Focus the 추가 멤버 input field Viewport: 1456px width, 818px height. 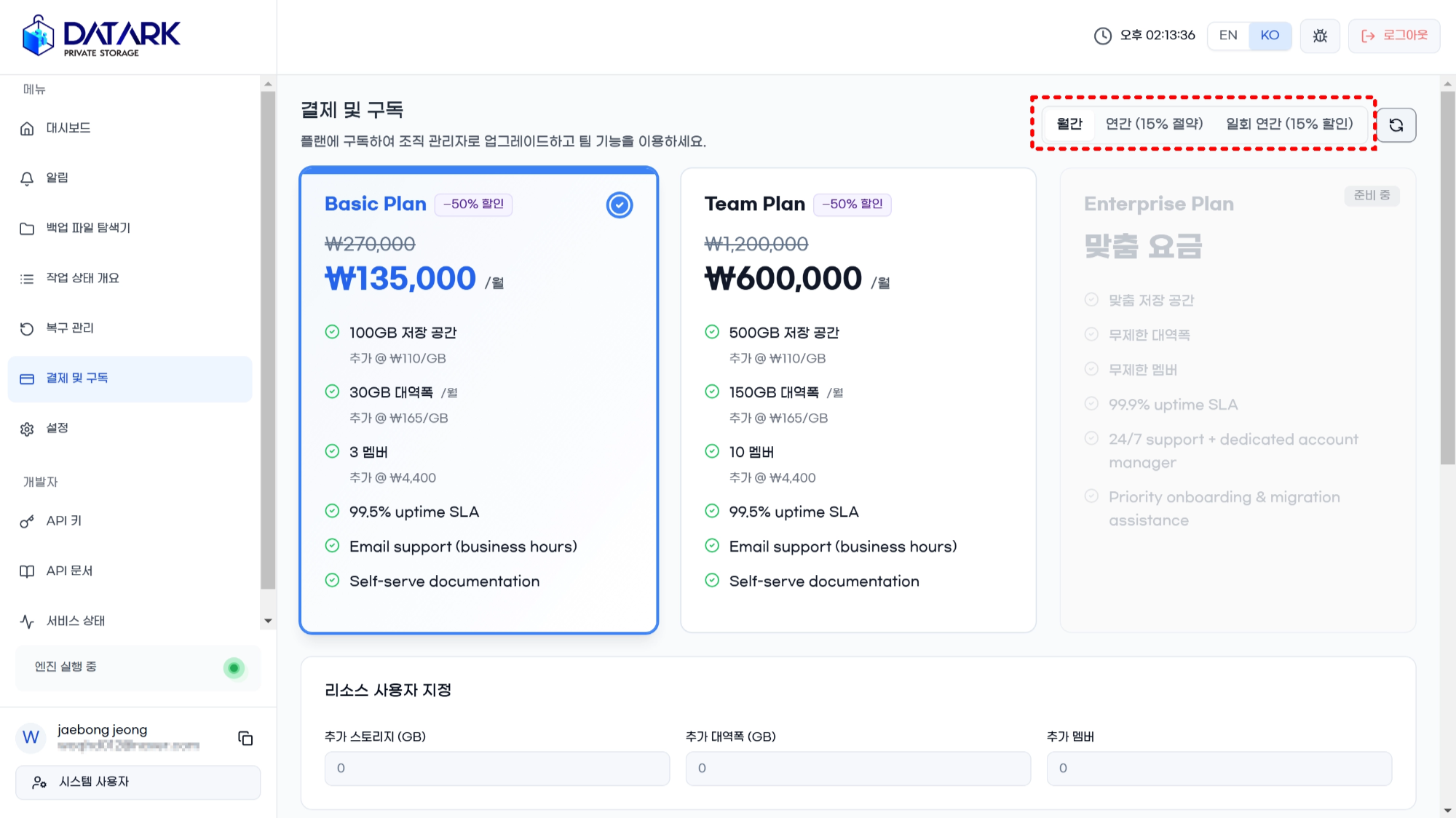[x=1219, y=769]
